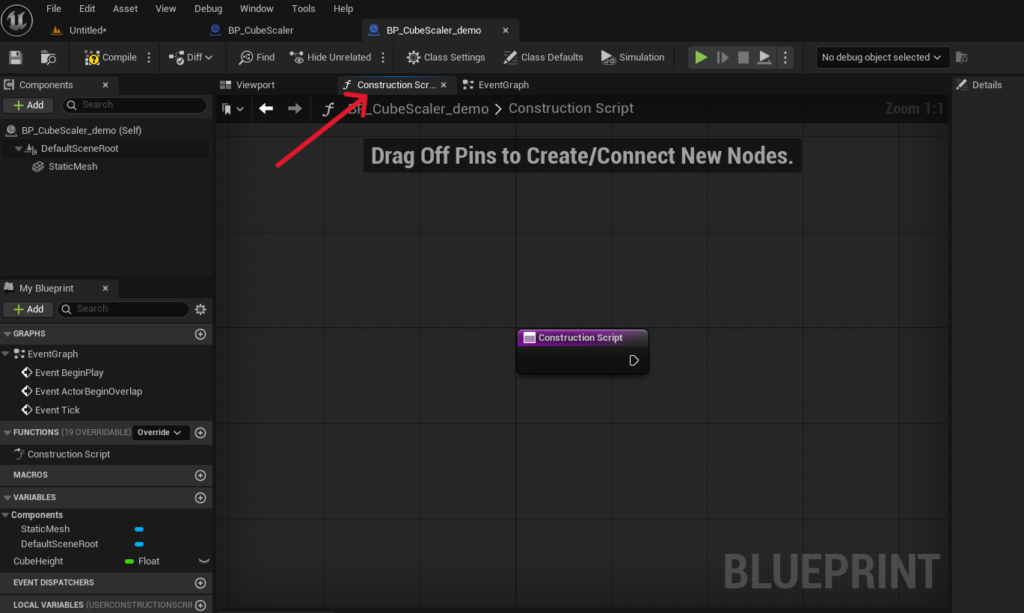The height and width of the screenshot is (613, 1024).
Task: Browse to asset in Content Browser
Action: (x=48, y=57)
